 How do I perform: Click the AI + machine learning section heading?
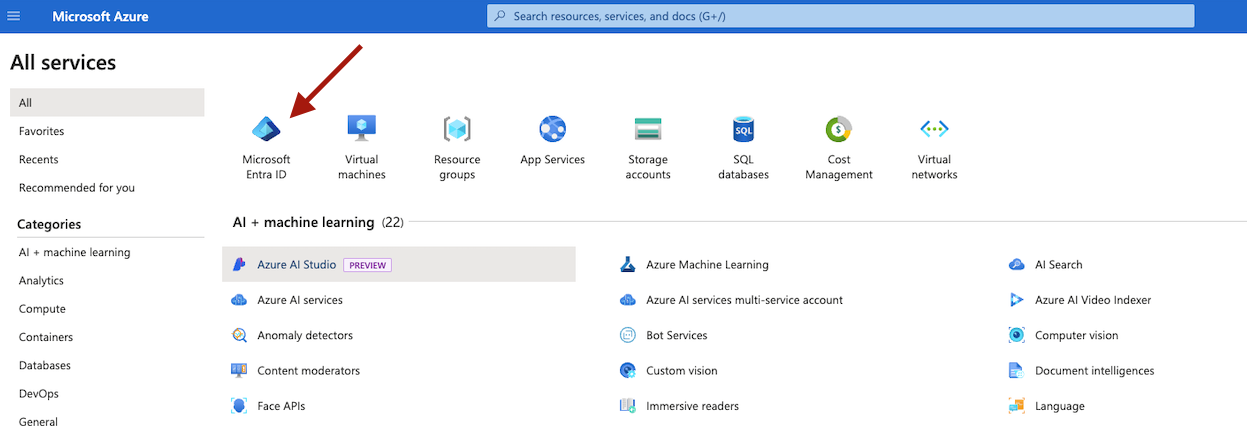click(x=303, y=222)
